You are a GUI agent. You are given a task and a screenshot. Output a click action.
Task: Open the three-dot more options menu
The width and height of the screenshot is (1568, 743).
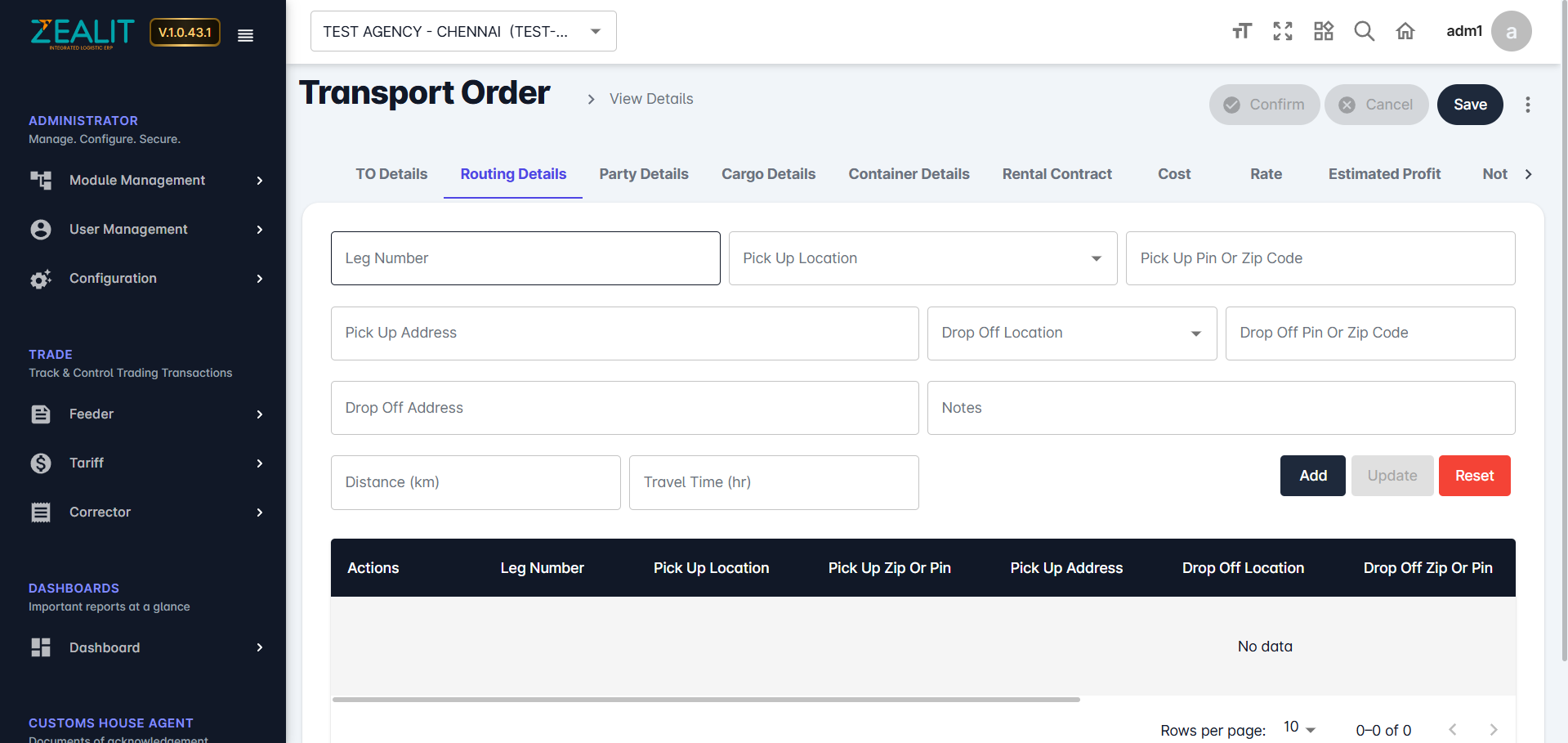point(1527,105)
